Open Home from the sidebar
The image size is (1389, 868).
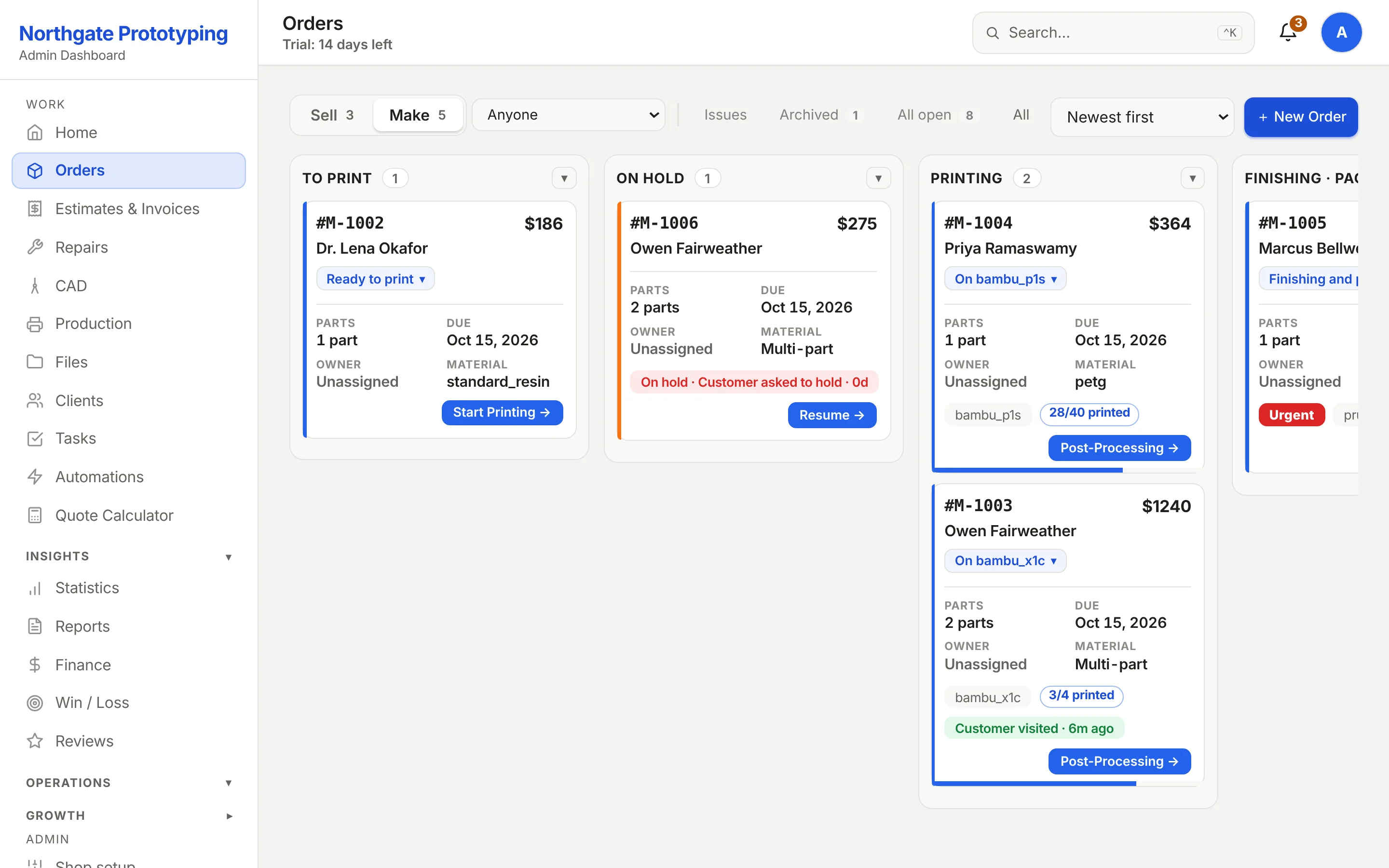point(129,133)
